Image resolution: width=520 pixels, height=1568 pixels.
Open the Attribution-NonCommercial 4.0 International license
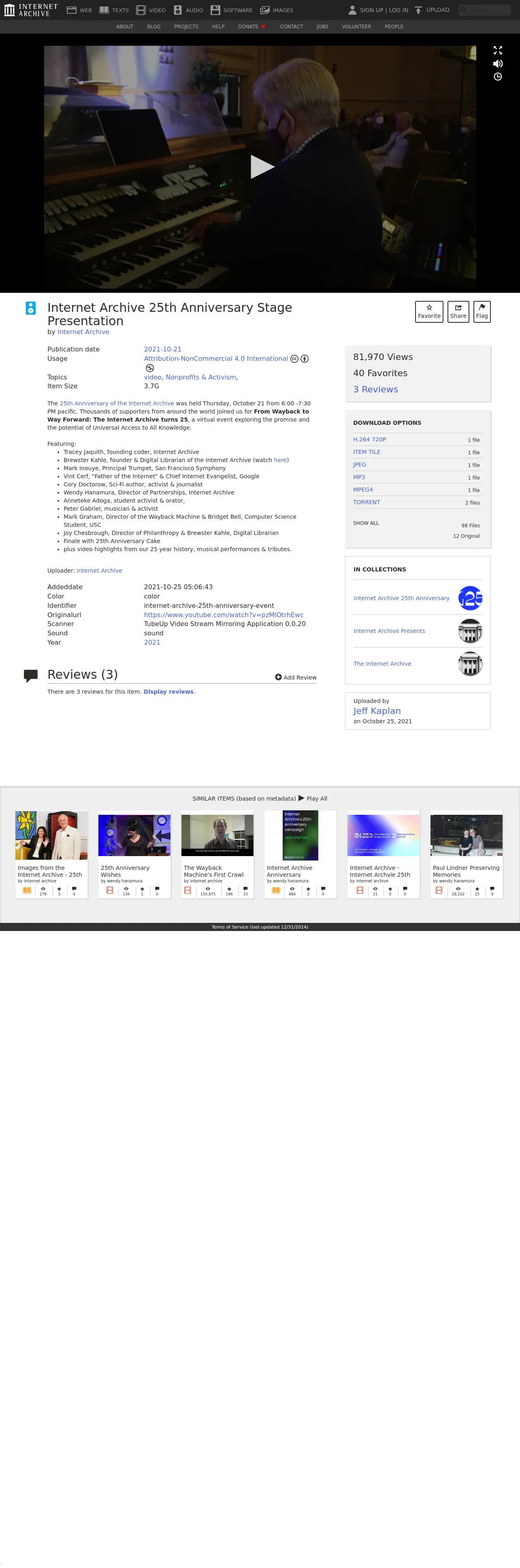215,358
